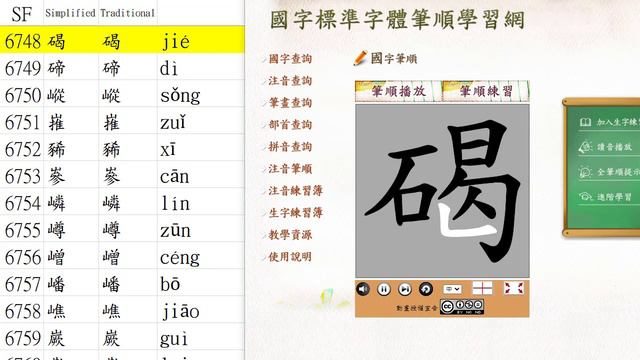This screenshot has height=360, width=640.
Task: Click the fullscreen arrows icon
Action: pos(514,288)
